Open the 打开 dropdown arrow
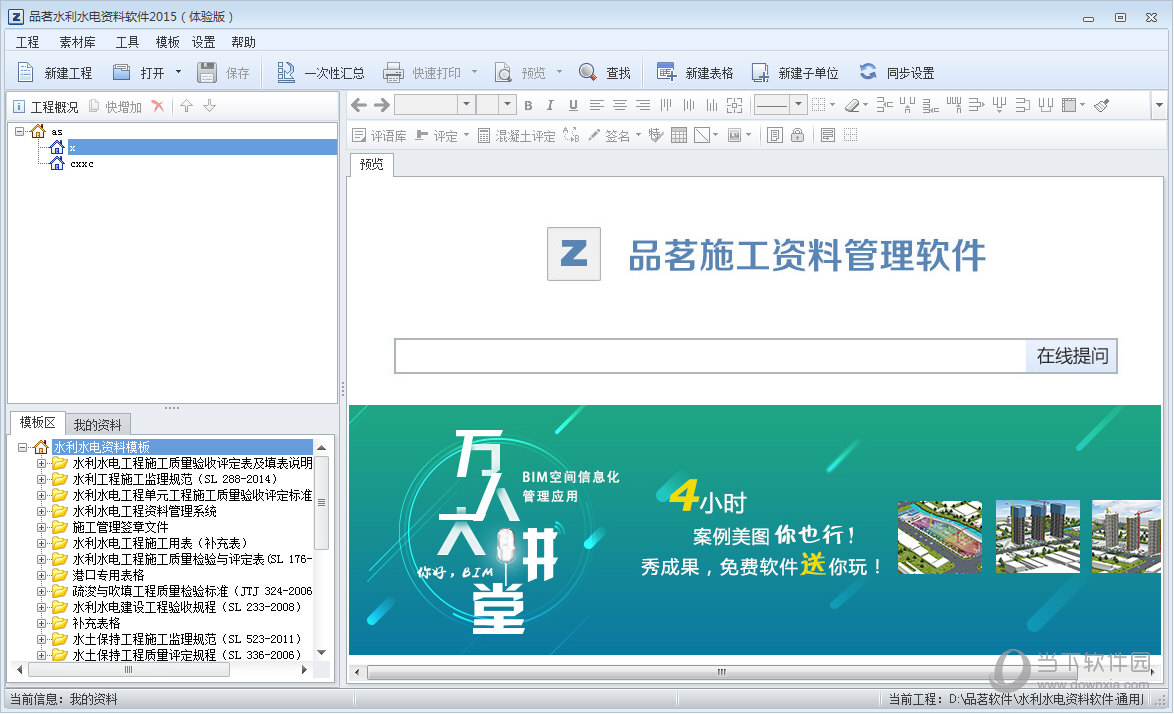1174x714 pixels. (x=179, y=72)
